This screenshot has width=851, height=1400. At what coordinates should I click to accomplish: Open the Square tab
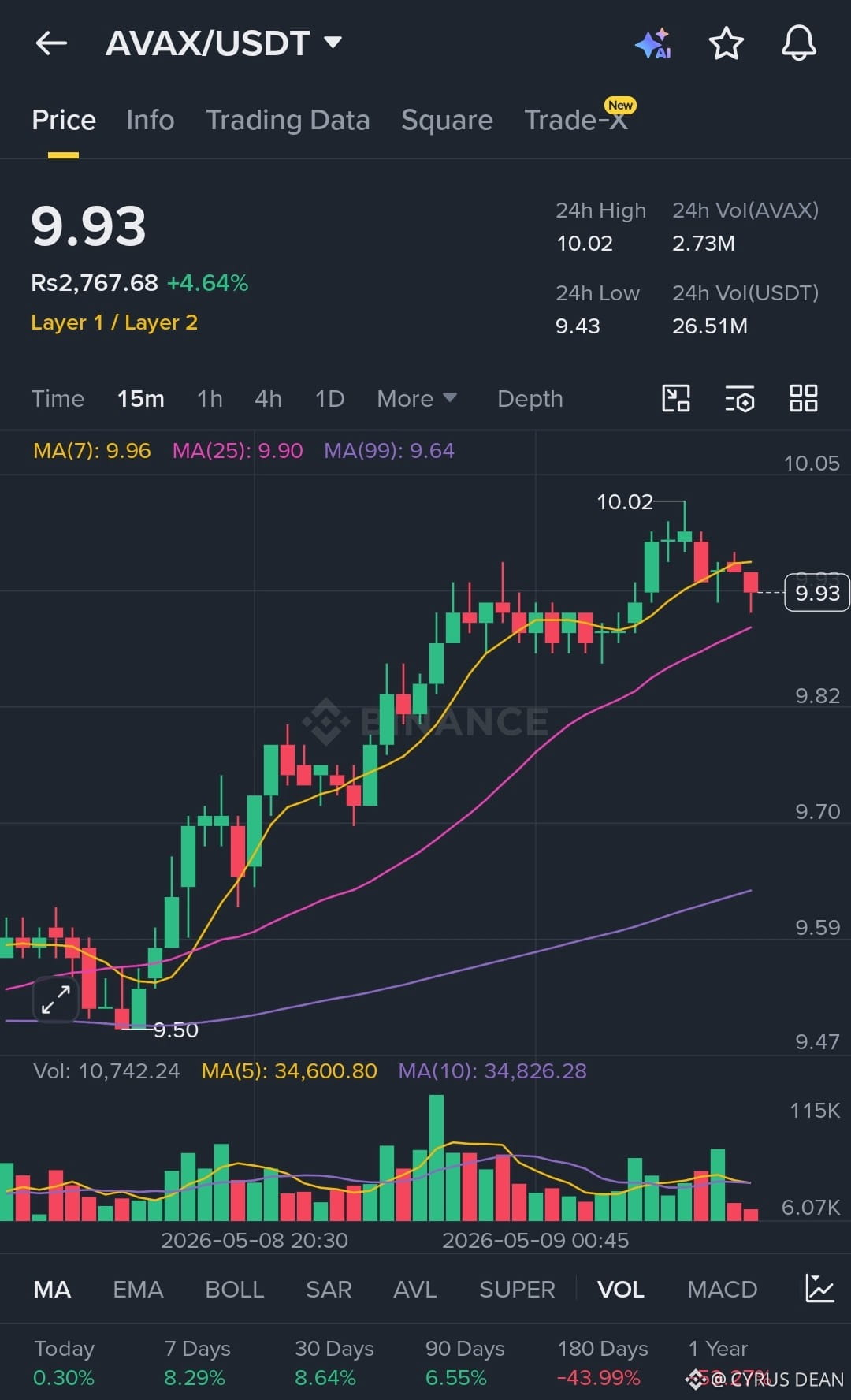coord(447,121)
